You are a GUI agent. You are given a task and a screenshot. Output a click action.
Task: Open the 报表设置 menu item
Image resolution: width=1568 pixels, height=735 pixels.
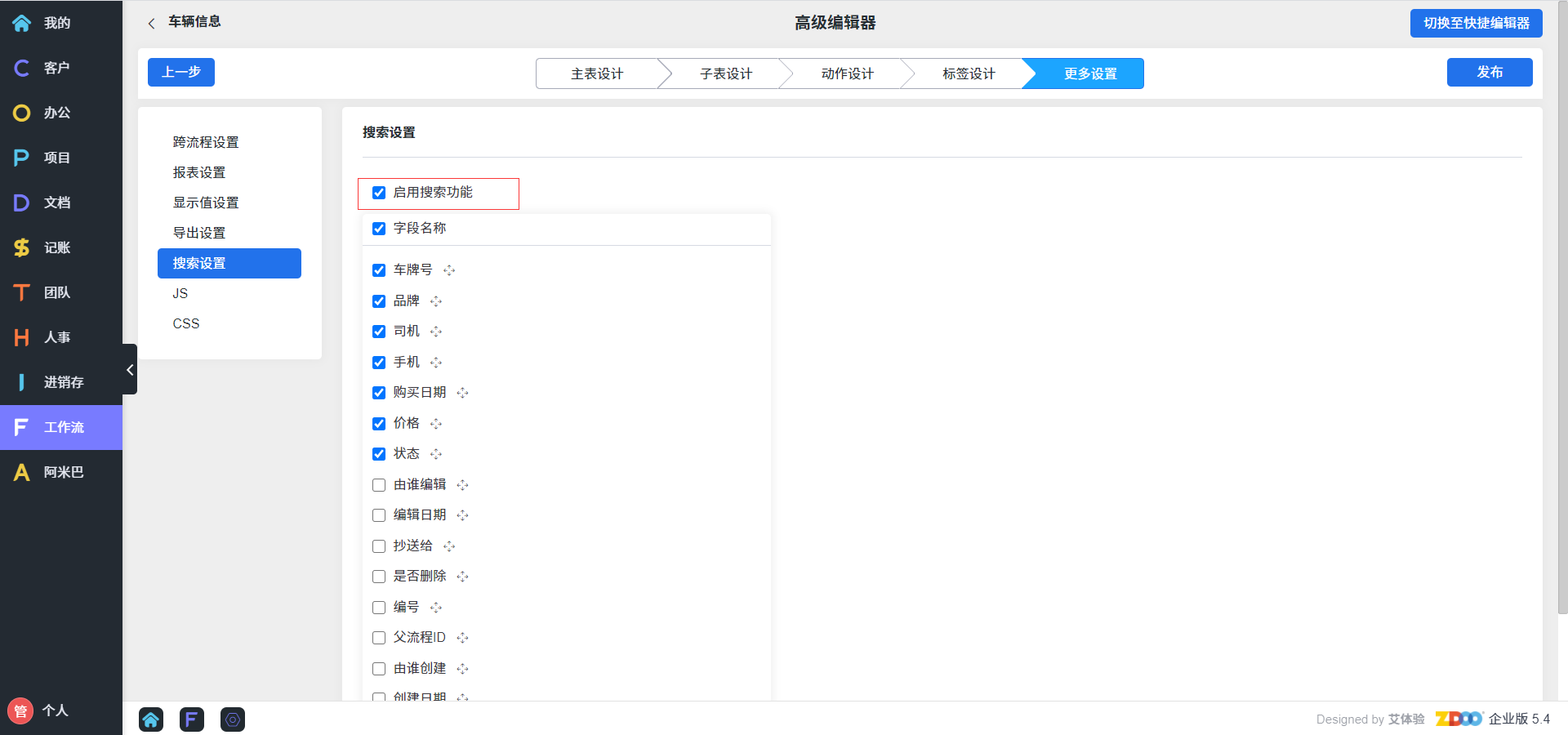pos(199,172)
